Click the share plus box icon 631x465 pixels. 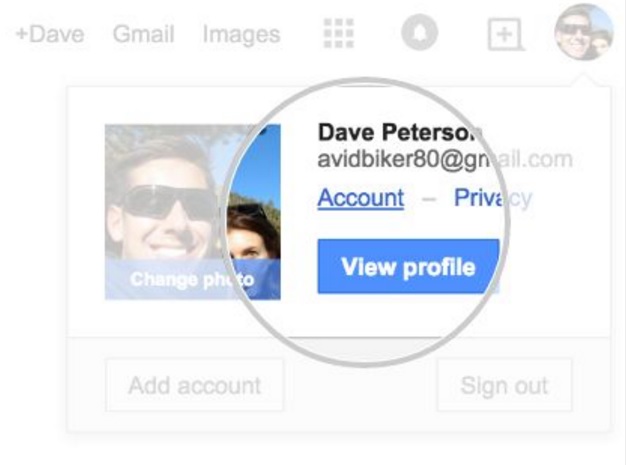pyautogui.click(x=505, y=34)
